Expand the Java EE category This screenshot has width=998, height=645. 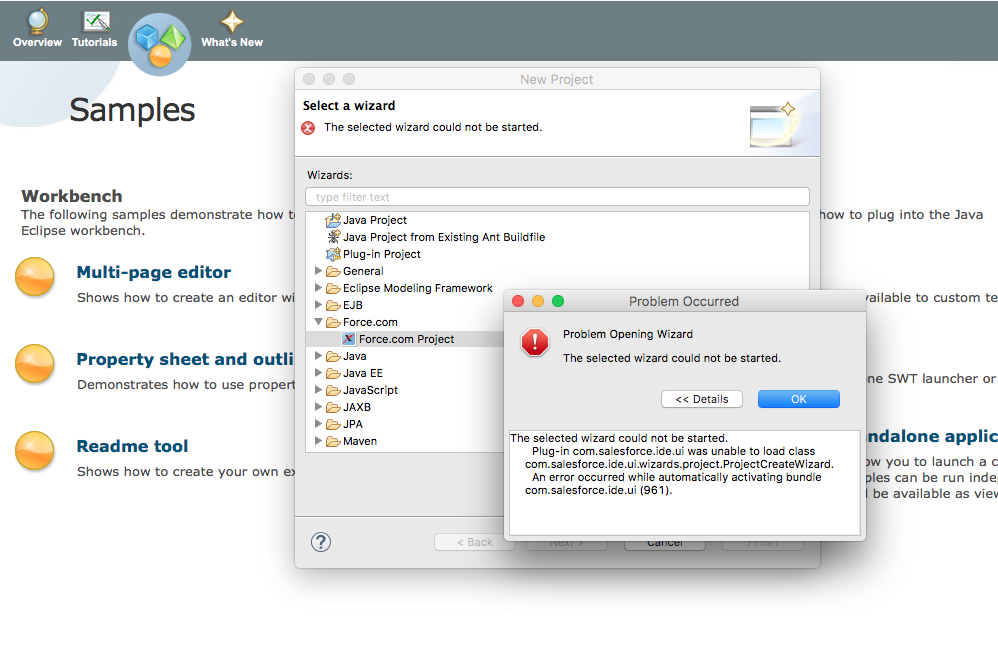pos(318,372)
